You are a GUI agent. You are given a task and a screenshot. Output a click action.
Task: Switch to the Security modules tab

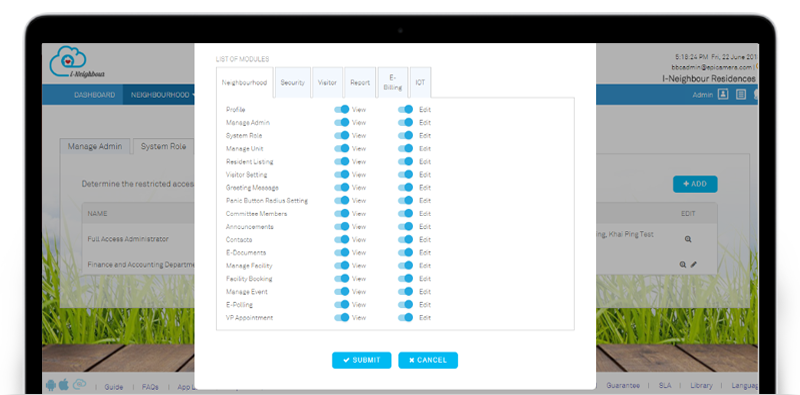(292, 82)
